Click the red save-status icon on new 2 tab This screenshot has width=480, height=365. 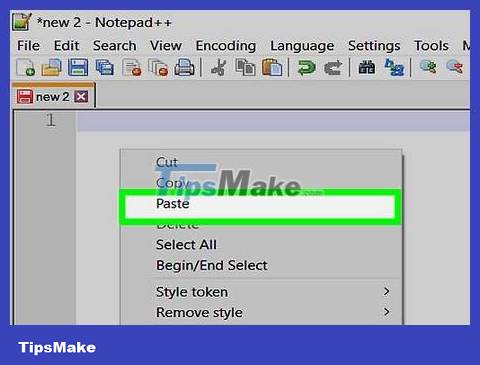point(25,97)
